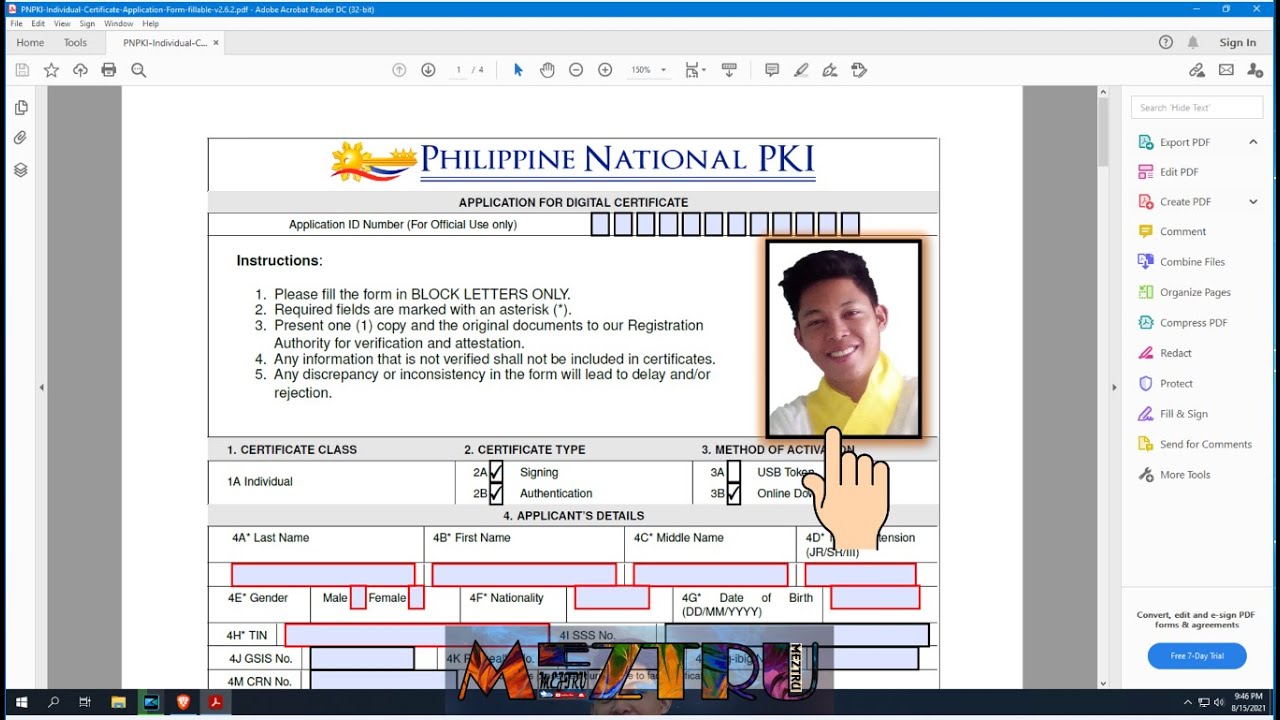Tick the Female gender box
Screen dimensions: 1280x720
416,598
